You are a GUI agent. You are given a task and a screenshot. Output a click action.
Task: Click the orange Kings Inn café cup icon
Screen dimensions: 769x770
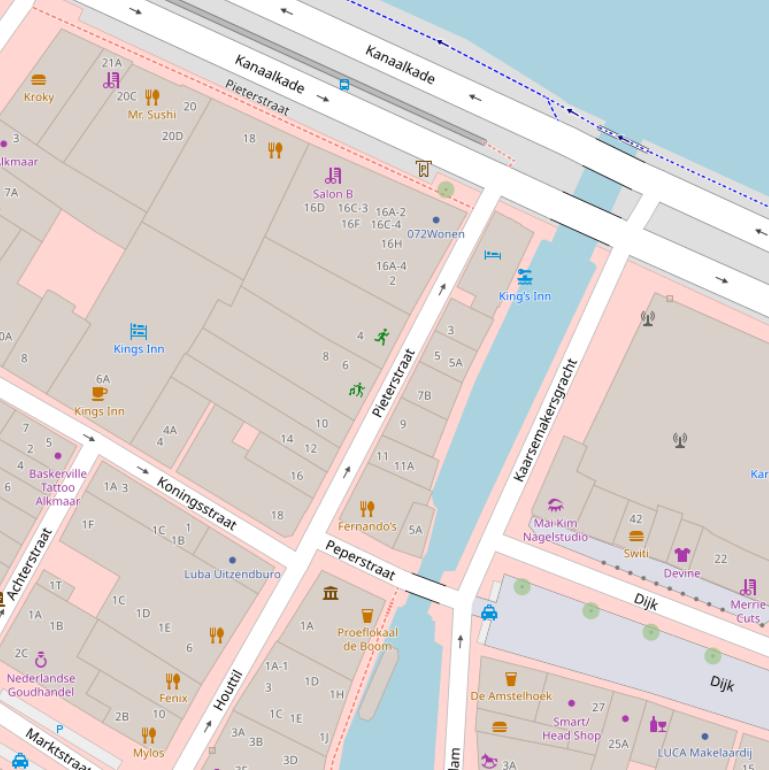tap(99, 393)
